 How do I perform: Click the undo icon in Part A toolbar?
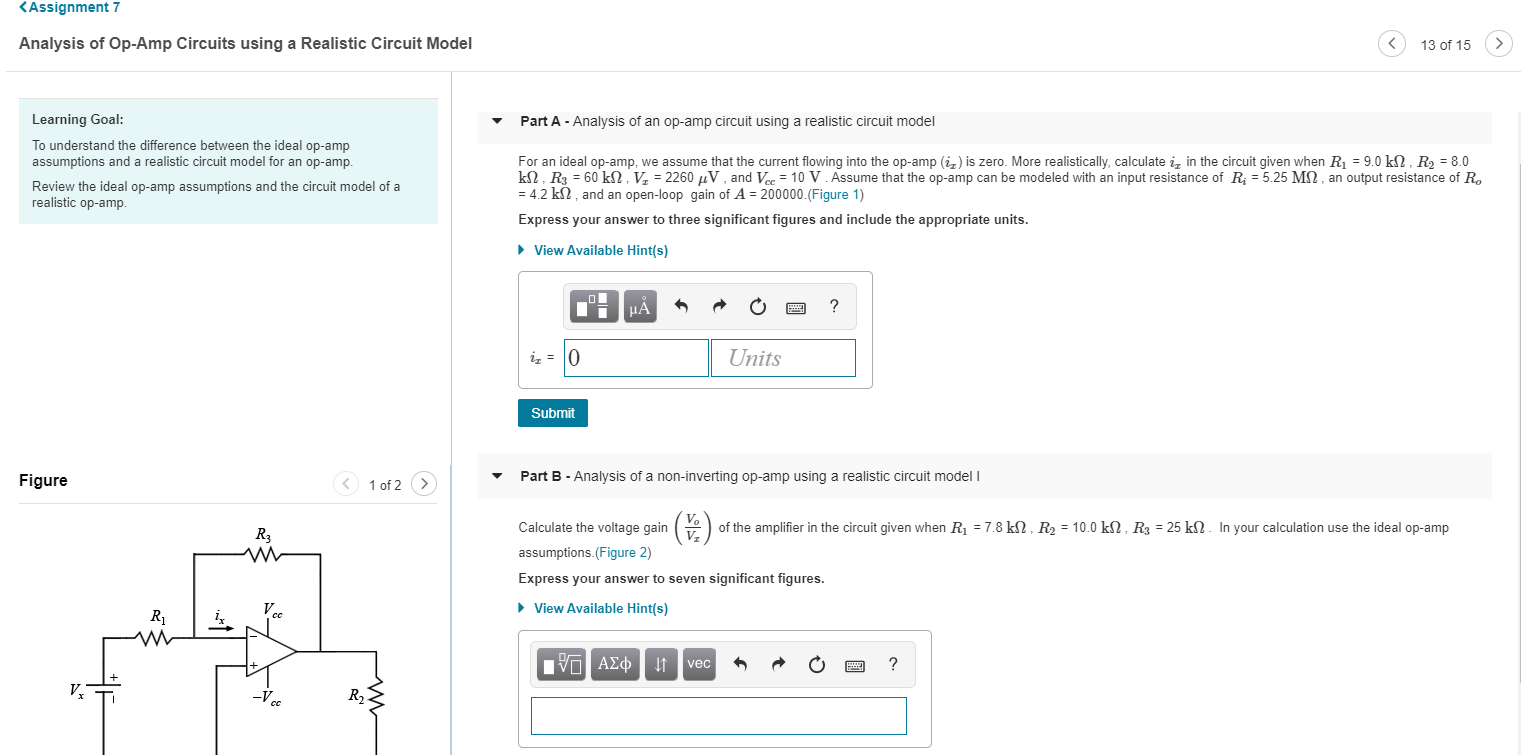[x=681, y=306]
